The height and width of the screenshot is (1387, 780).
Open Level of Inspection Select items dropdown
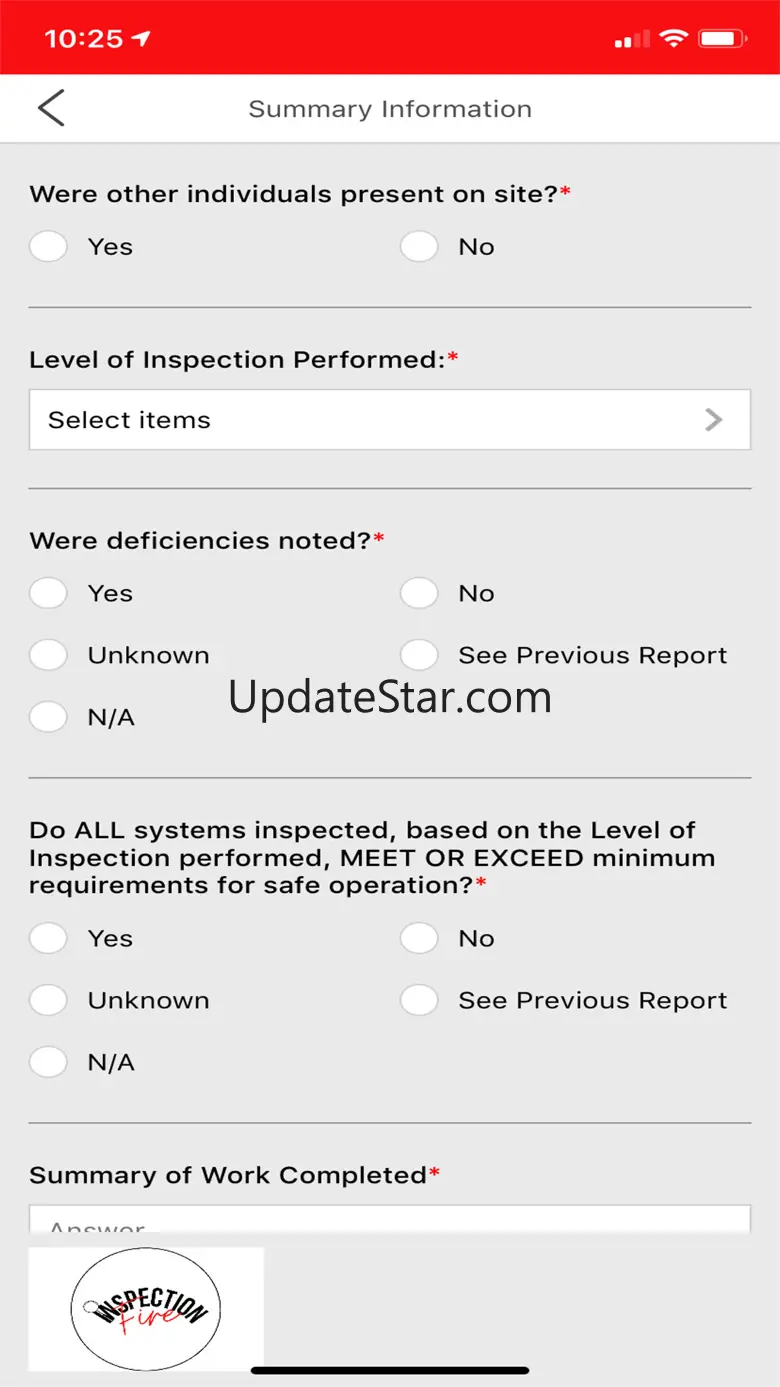point(389,420)
